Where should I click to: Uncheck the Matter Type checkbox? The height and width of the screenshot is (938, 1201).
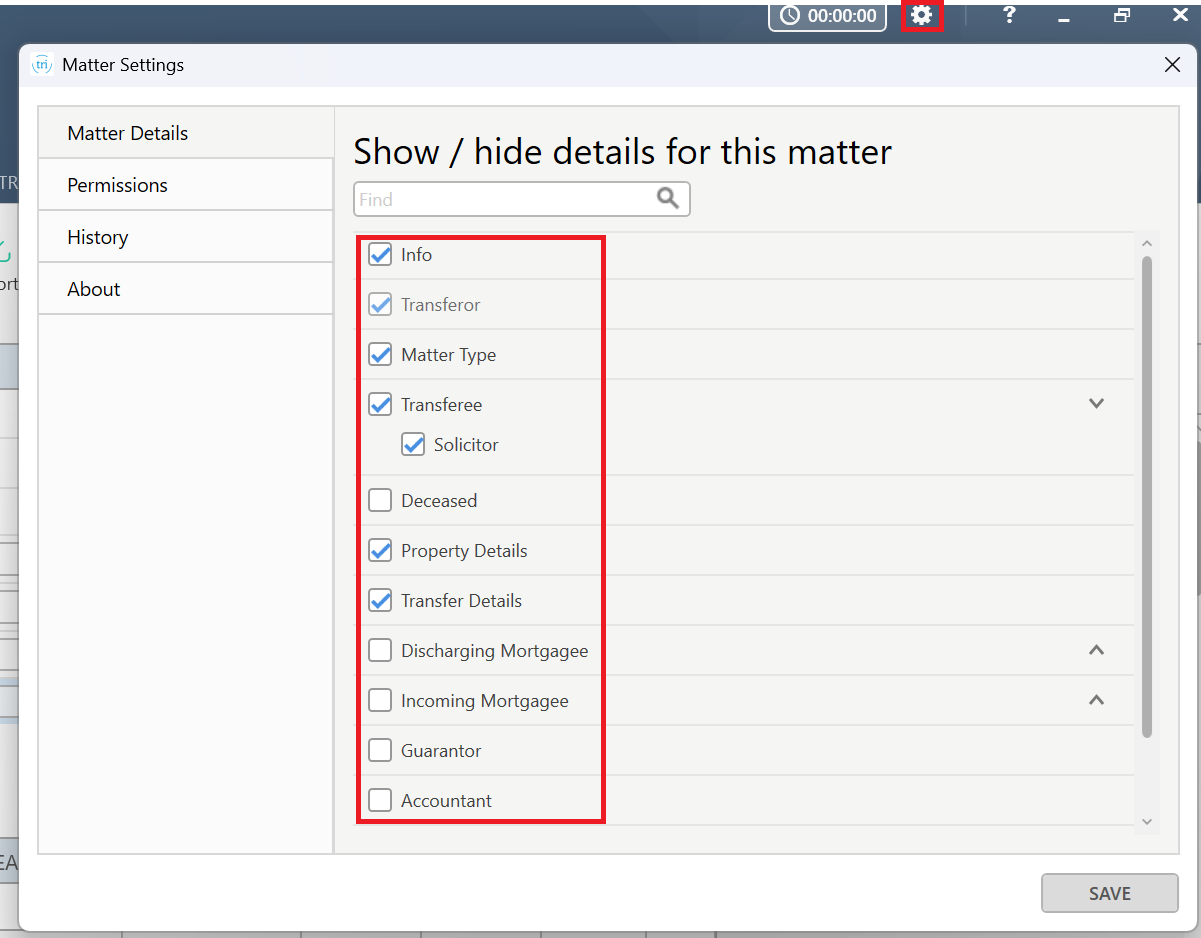click(380, 354)
